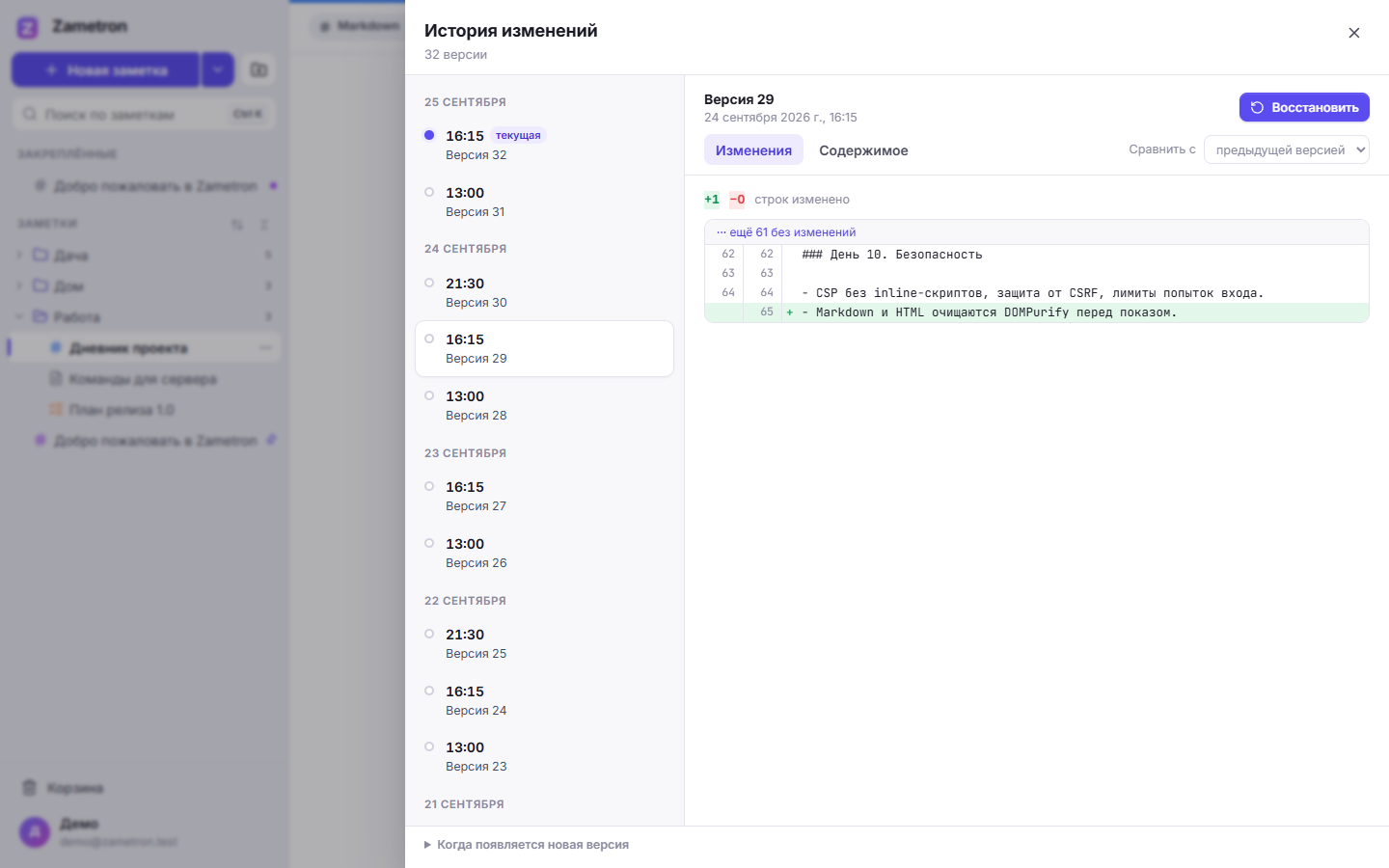The width and height of the screenshot is (1389, 868).
Task: Select the Изменения tab
Action: coord(753,150)
